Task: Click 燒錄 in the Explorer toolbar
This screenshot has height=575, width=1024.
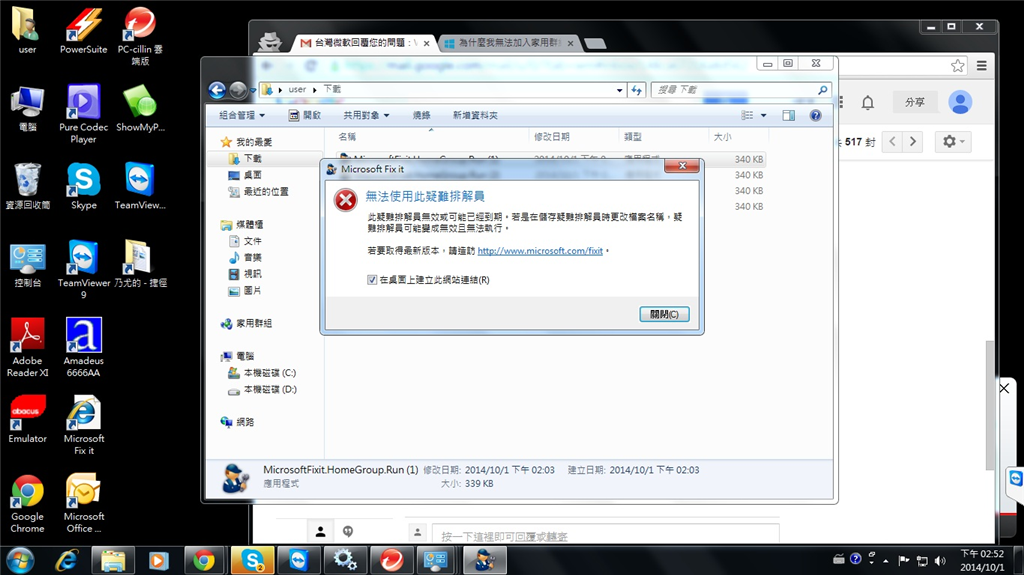Action: (x=421, y=115)
